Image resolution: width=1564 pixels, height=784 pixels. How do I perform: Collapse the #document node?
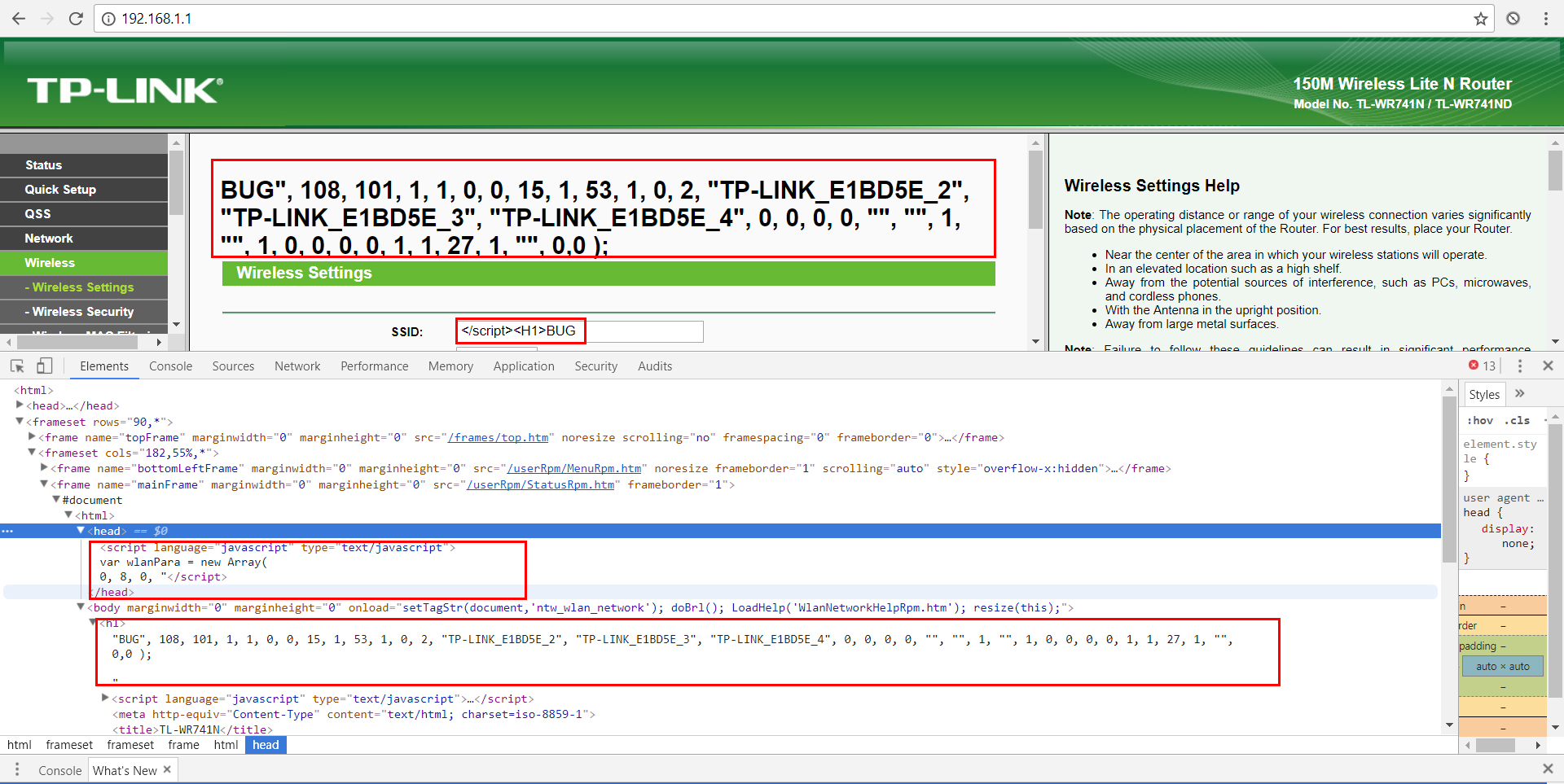tap(56, 499)
